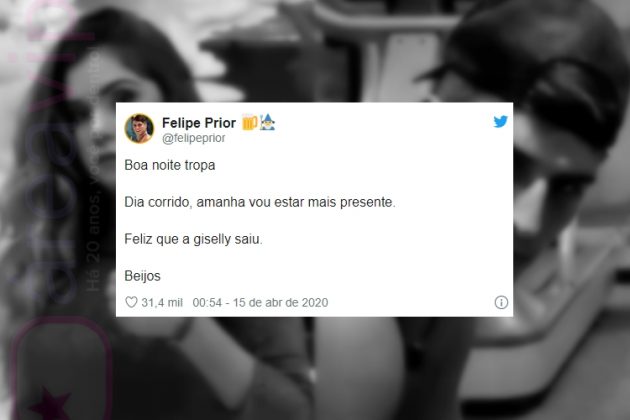
Task: Click the wizard emoji after Felipe Prior
Action: point(268,122)
